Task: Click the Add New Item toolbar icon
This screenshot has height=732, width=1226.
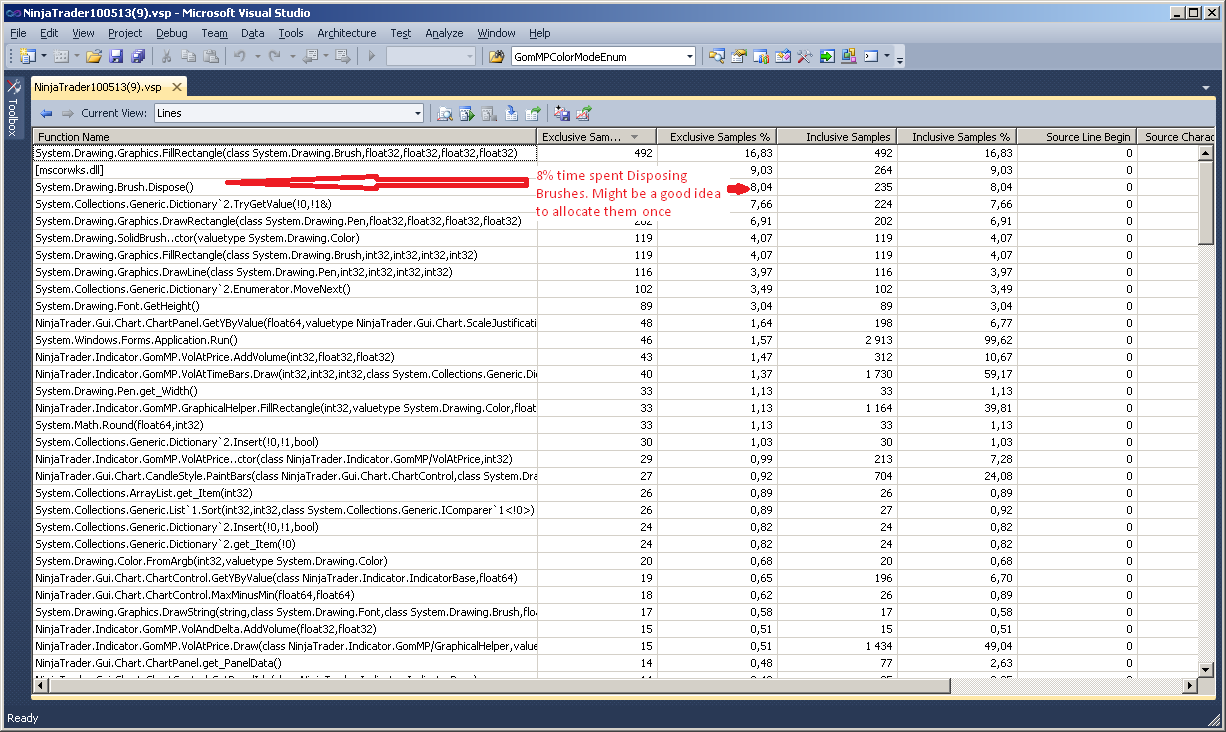Action: (61, 56)
